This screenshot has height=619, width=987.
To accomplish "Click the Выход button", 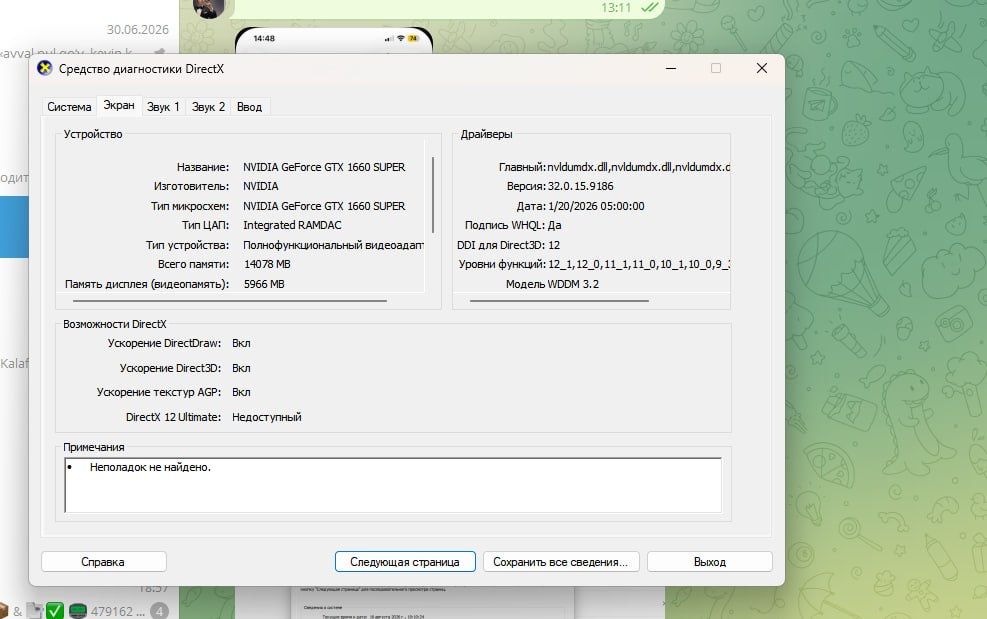I will point(709,562).
